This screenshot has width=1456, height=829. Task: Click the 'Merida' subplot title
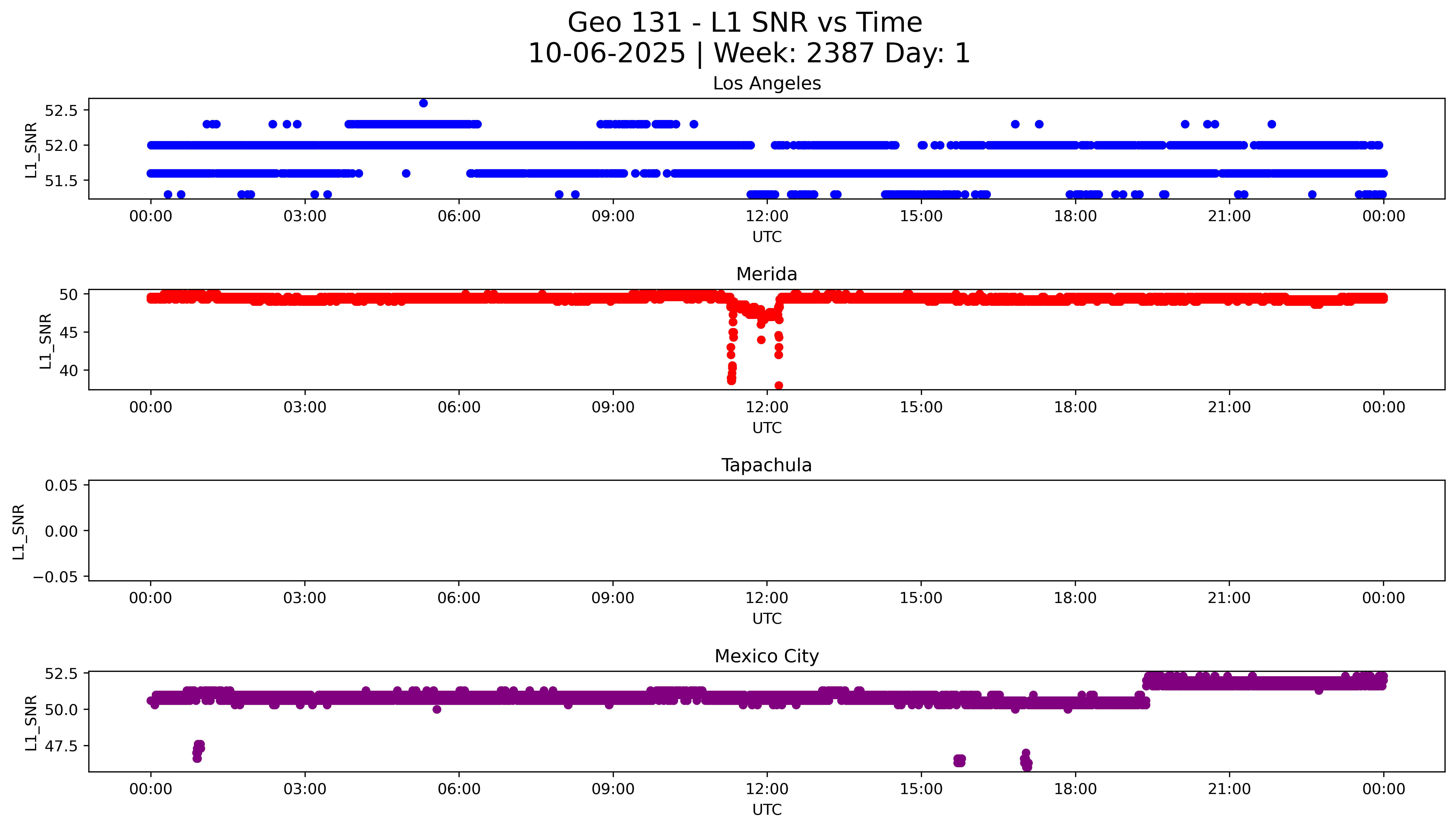click(x=766, y=274)
